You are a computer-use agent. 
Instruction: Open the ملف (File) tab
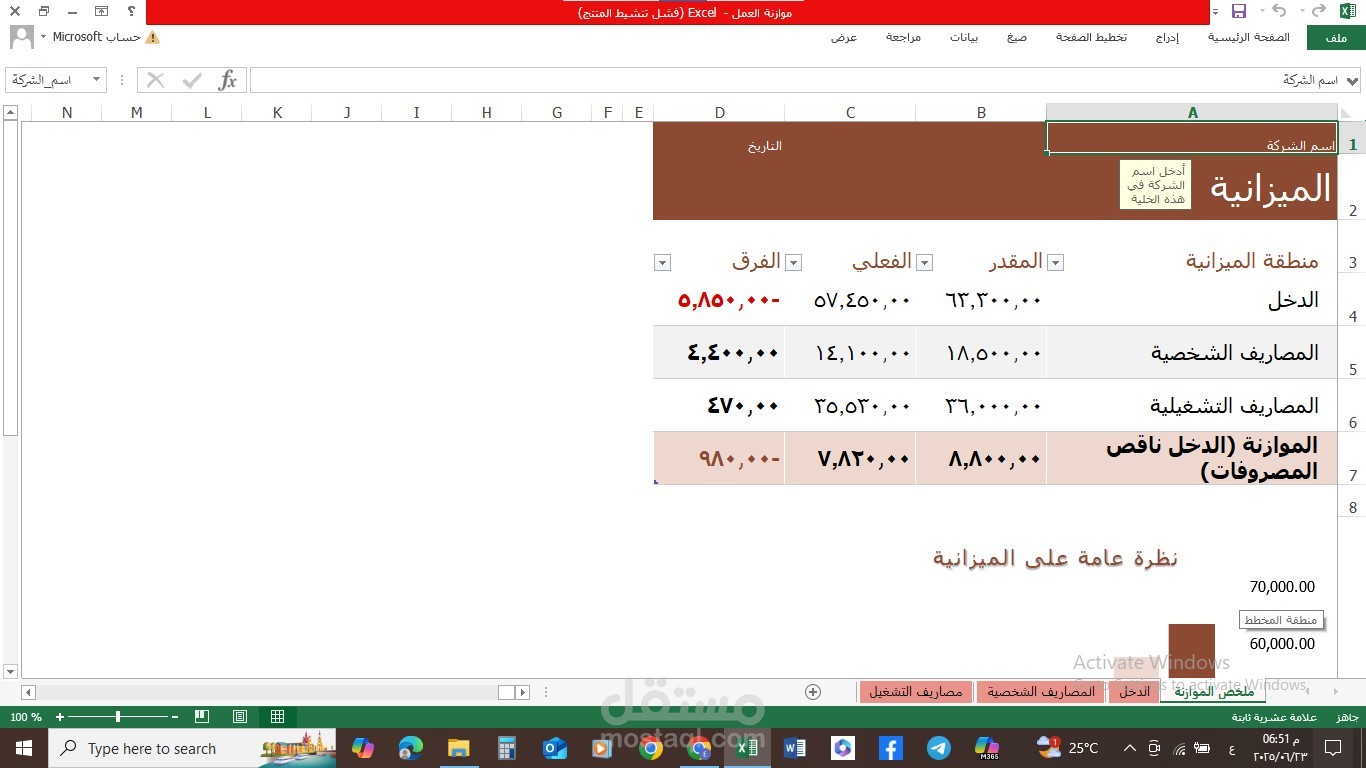[x=1336, y=37]
